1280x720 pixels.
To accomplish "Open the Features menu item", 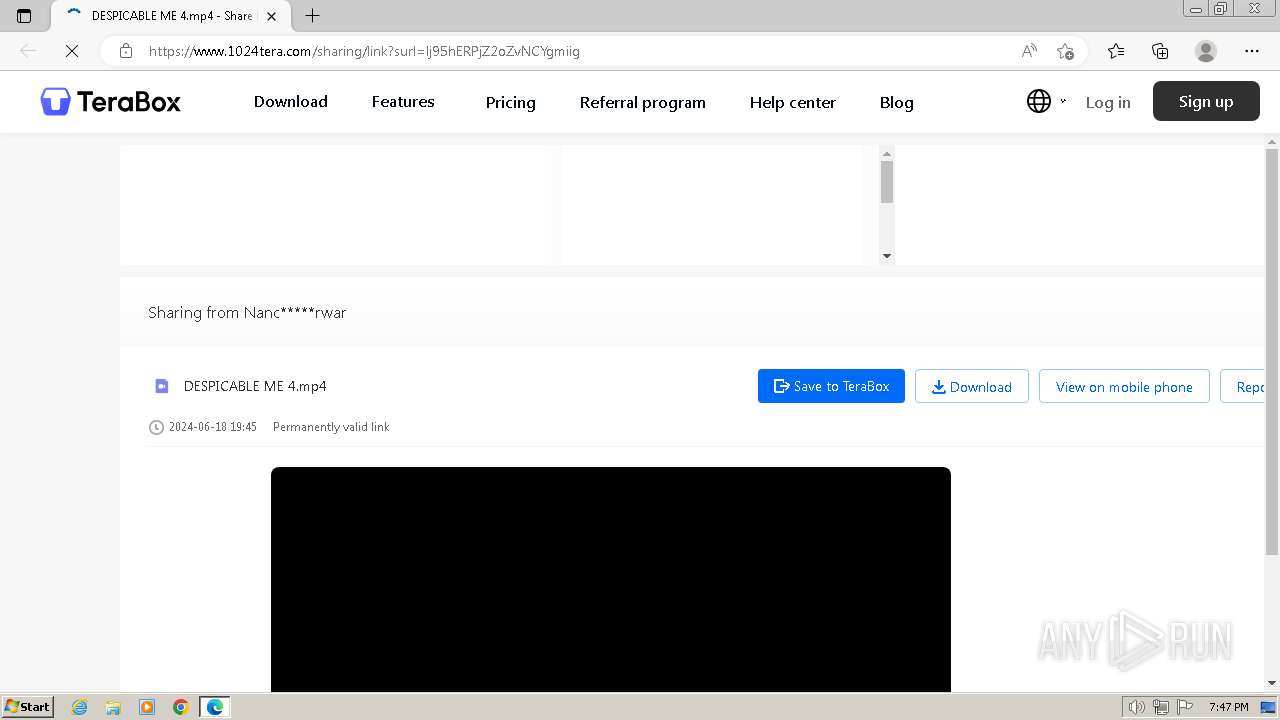I will [x=403, y=102].
